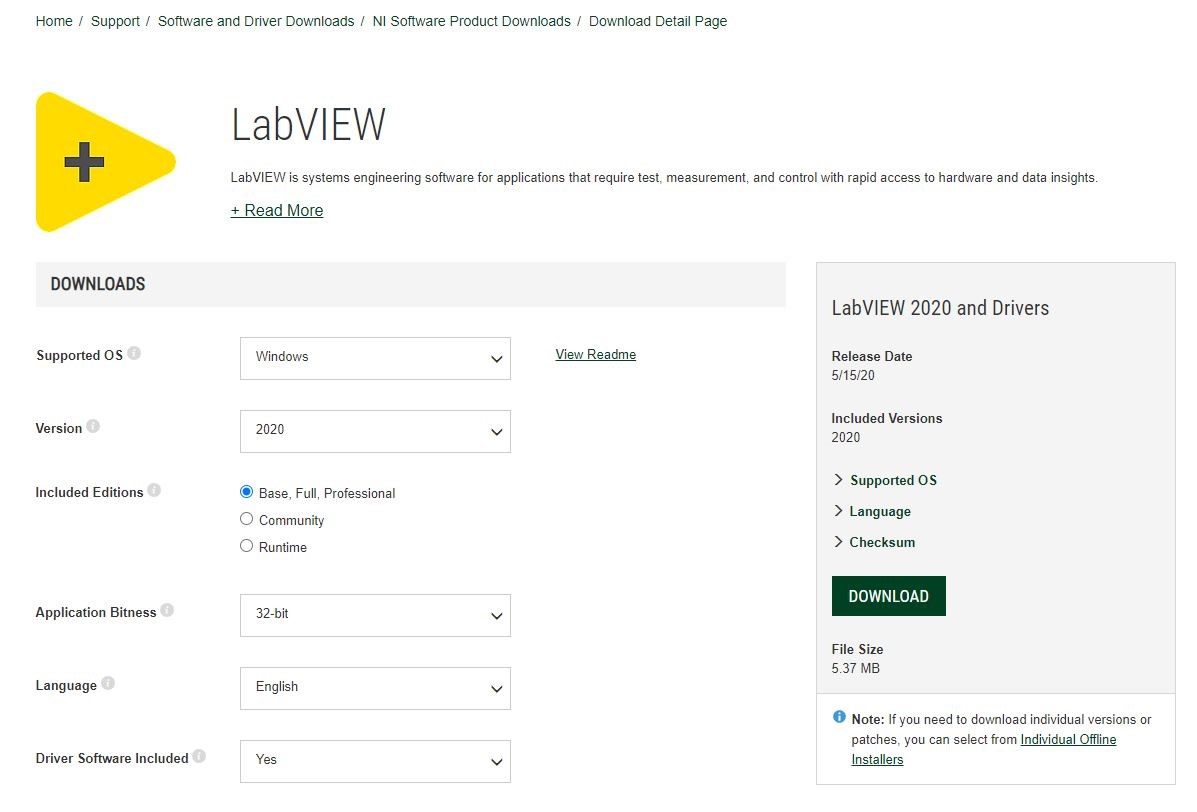Expand Language section in side panel
This screenshot has width=1197, height=812.
(x=872, y=511)
